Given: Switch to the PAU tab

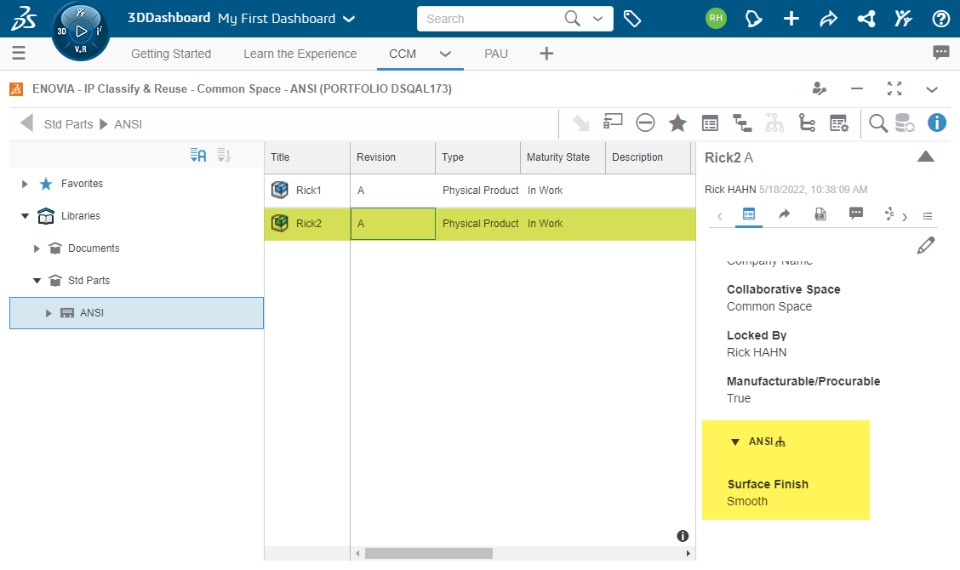Looking at the screenshot, I should [496, 54].
